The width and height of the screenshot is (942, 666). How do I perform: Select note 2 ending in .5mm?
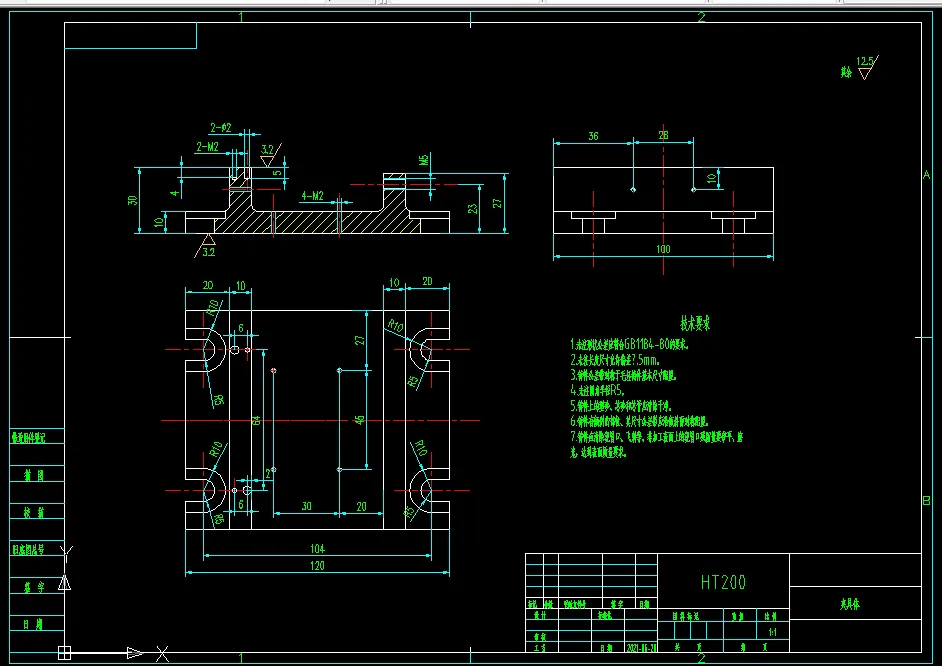(x=615, y=360)
